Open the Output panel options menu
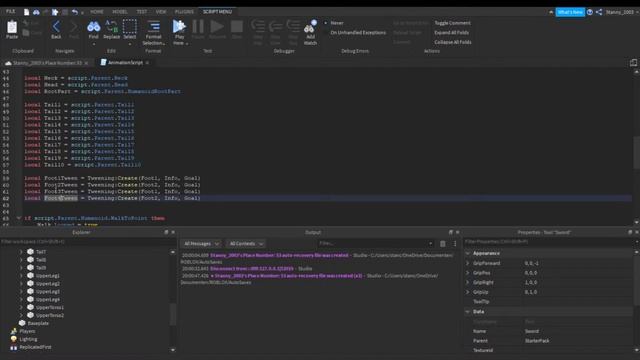The image size is (640, 360). coord(455,243)
